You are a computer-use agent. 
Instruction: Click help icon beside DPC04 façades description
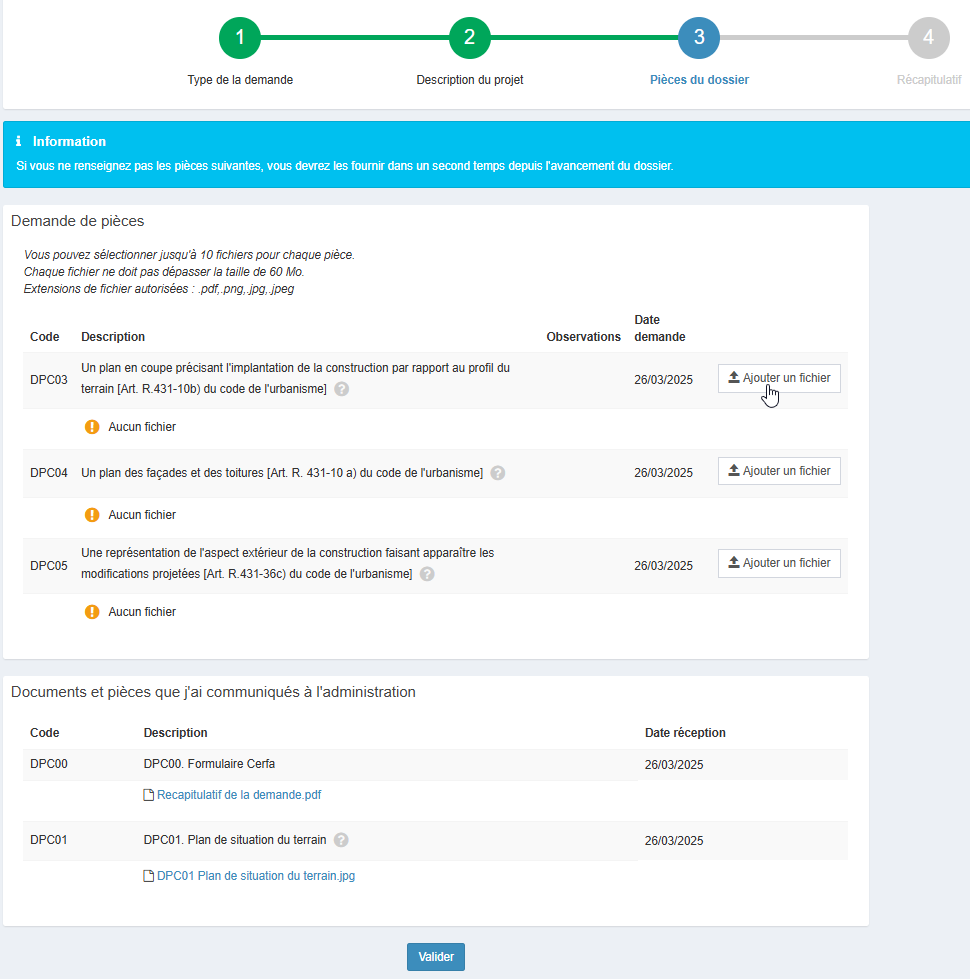(498, 473)
